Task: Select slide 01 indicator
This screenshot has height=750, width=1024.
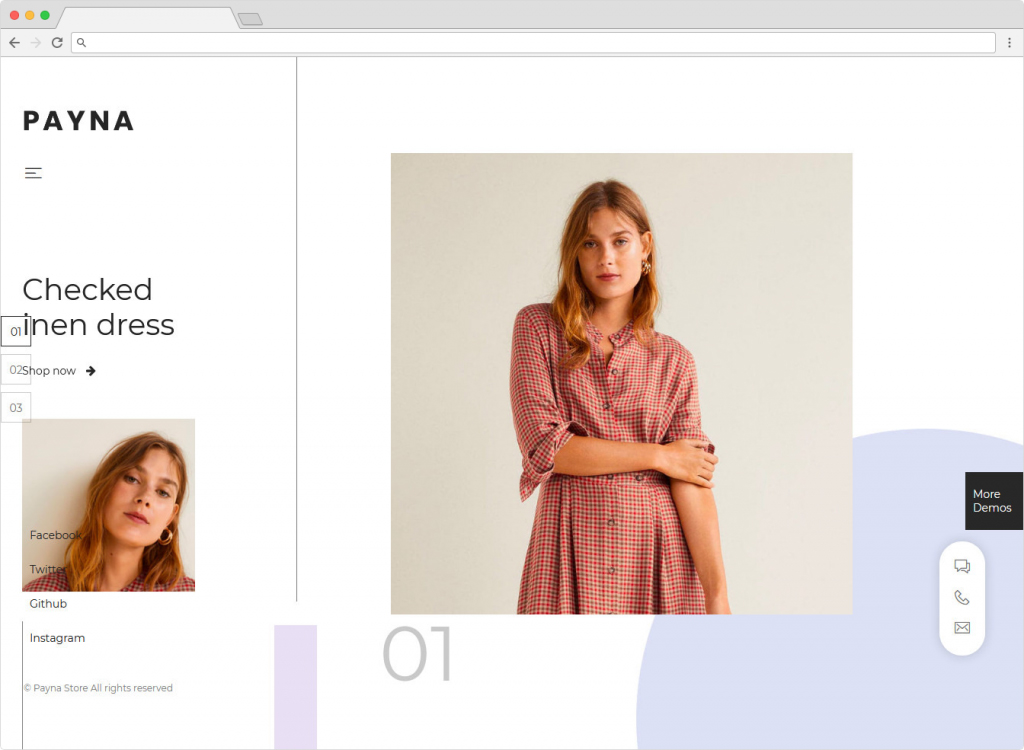Action: [16, 331]
